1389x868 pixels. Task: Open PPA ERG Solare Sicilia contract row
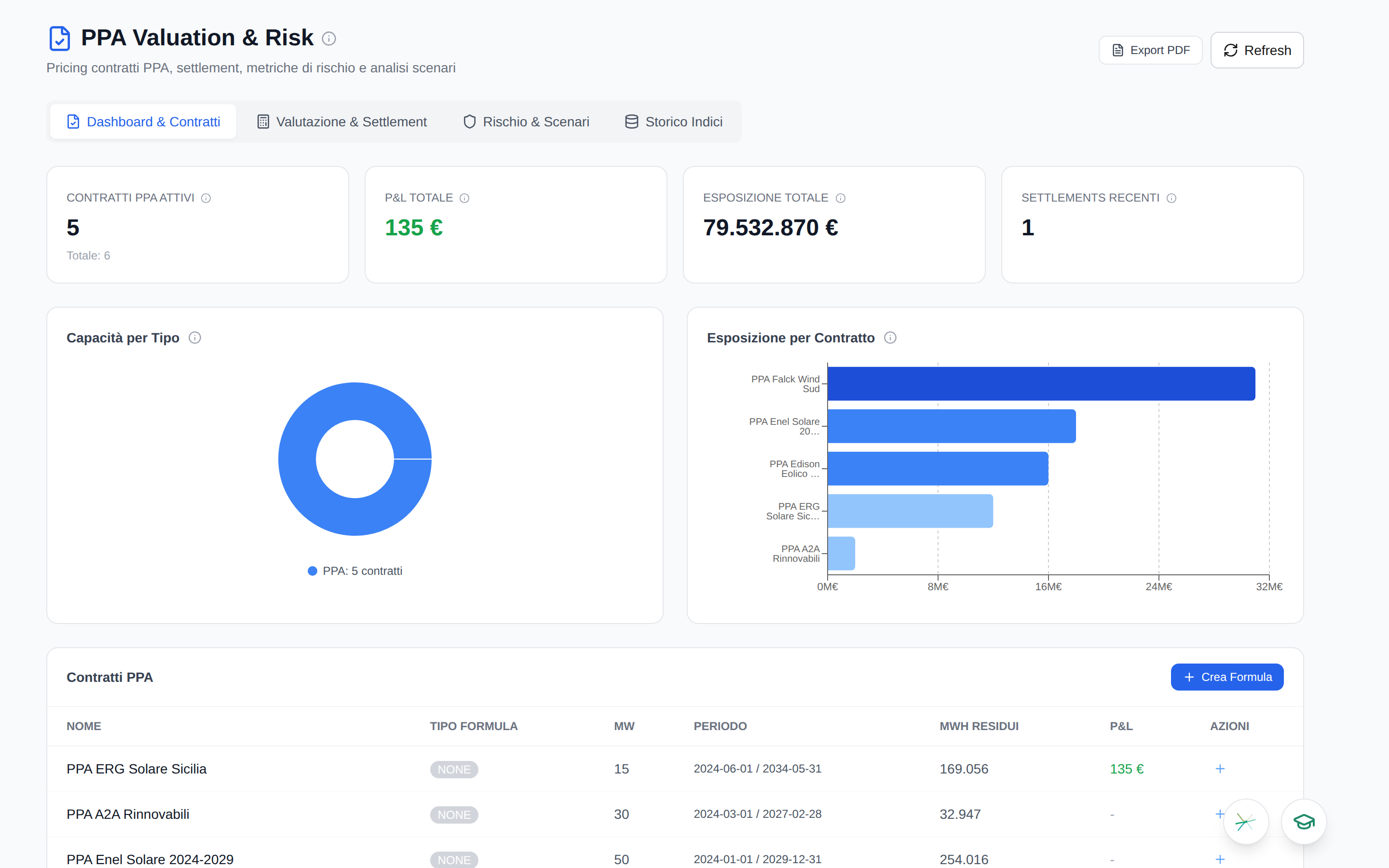[x=675, y=769]
